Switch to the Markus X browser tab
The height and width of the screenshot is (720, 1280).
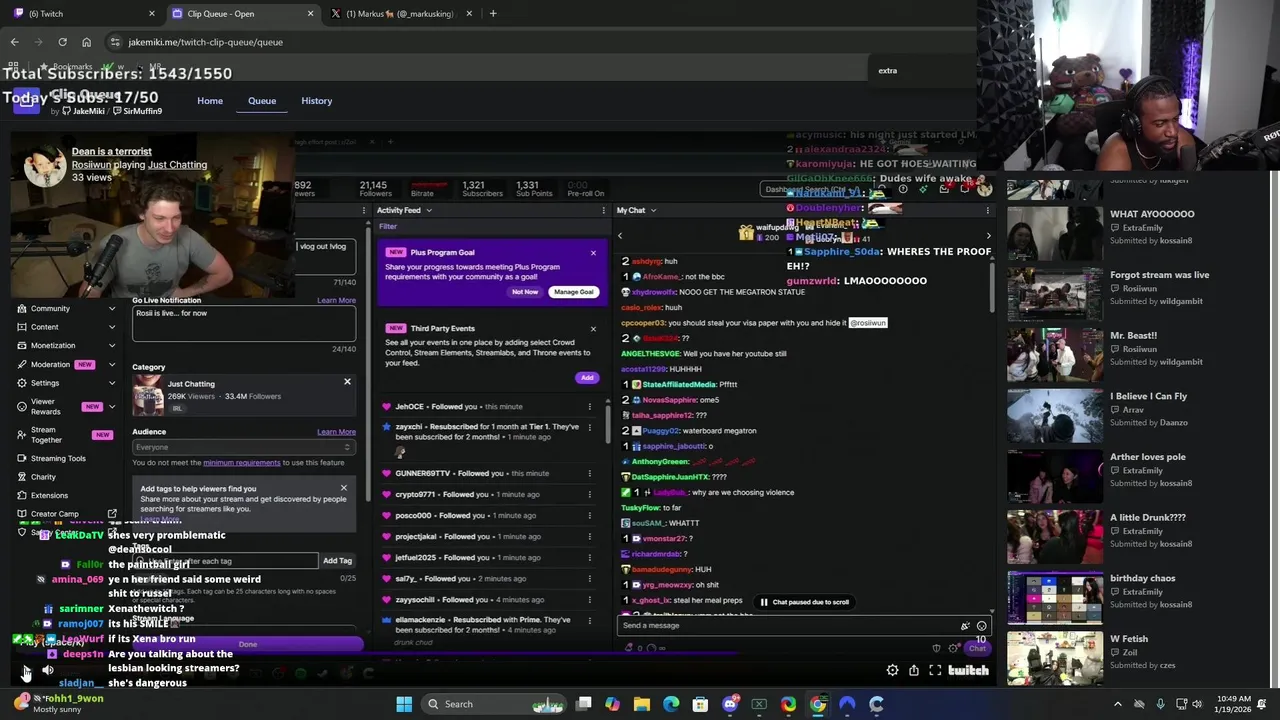pos(400,13)
